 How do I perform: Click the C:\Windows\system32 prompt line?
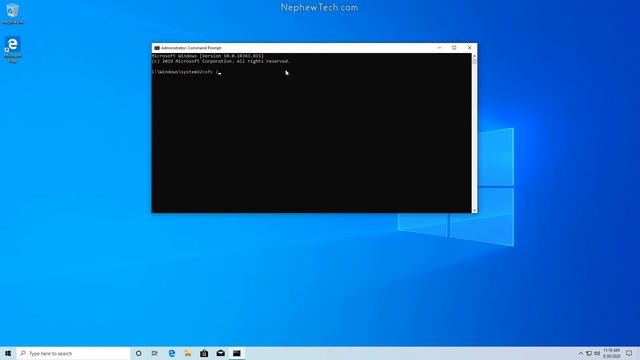pyautogui.click(x=186, y=72)
